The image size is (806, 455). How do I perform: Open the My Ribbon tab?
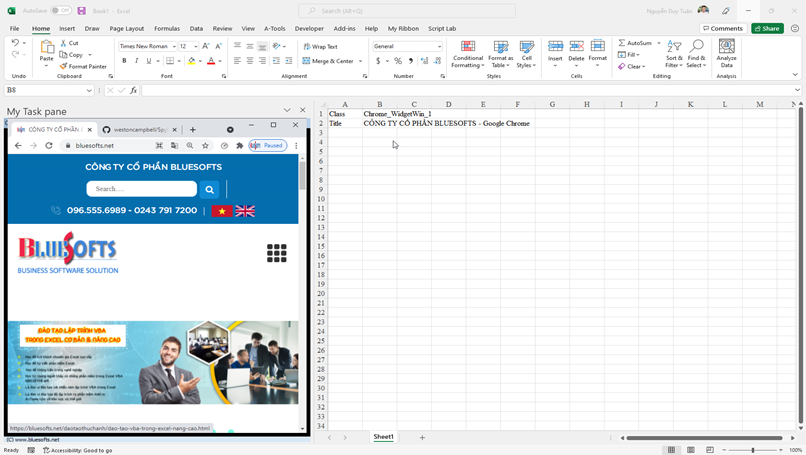(403, 29)
